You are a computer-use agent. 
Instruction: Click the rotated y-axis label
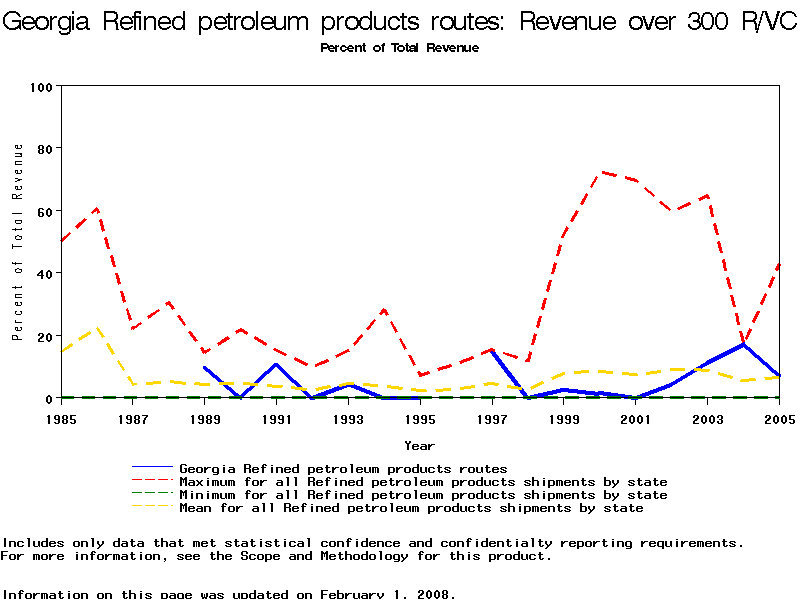coord(18,242)
